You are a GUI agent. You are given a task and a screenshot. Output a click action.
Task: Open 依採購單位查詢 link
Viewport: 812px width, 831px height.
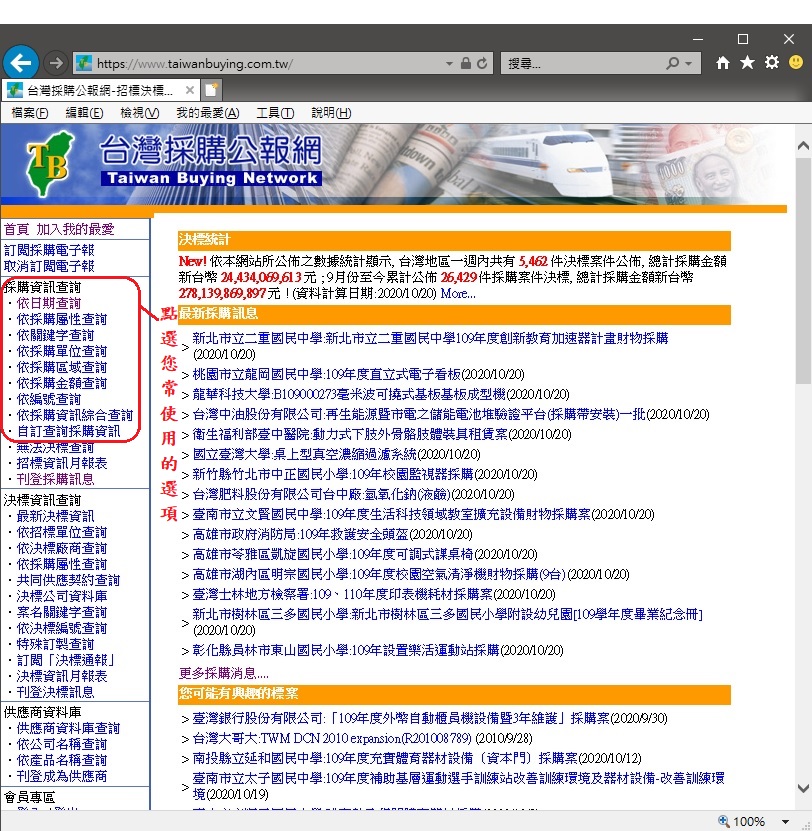click(x=61, y=351)
